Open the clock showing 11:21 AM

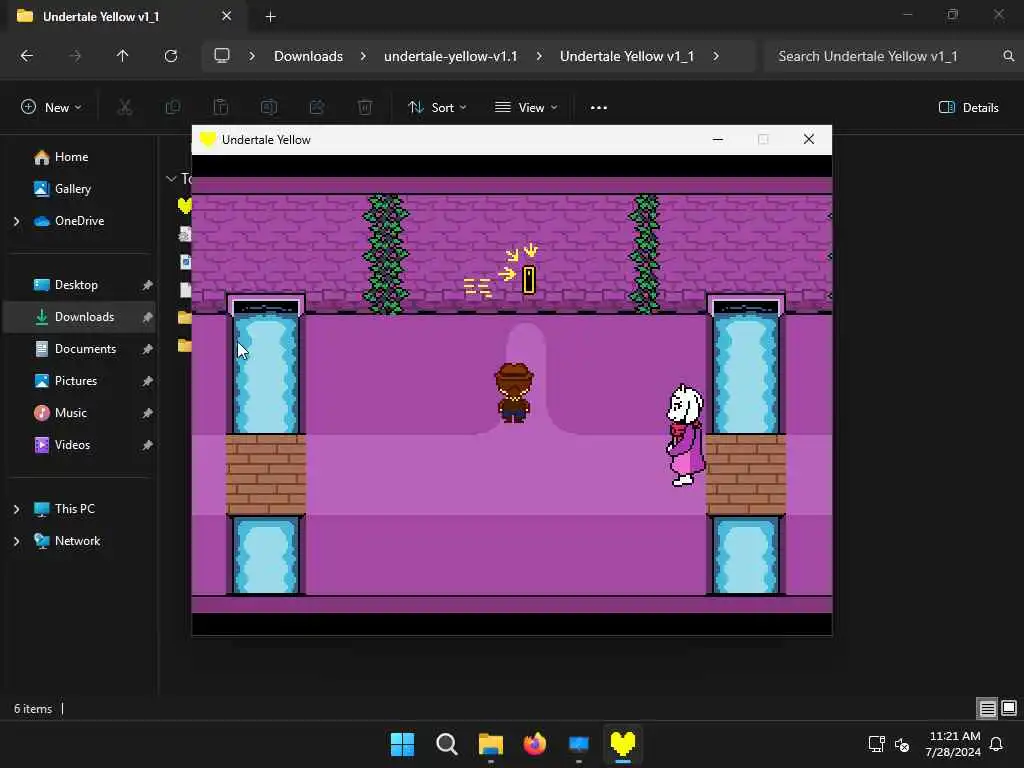pyautogui.click(x=953, y=744)
